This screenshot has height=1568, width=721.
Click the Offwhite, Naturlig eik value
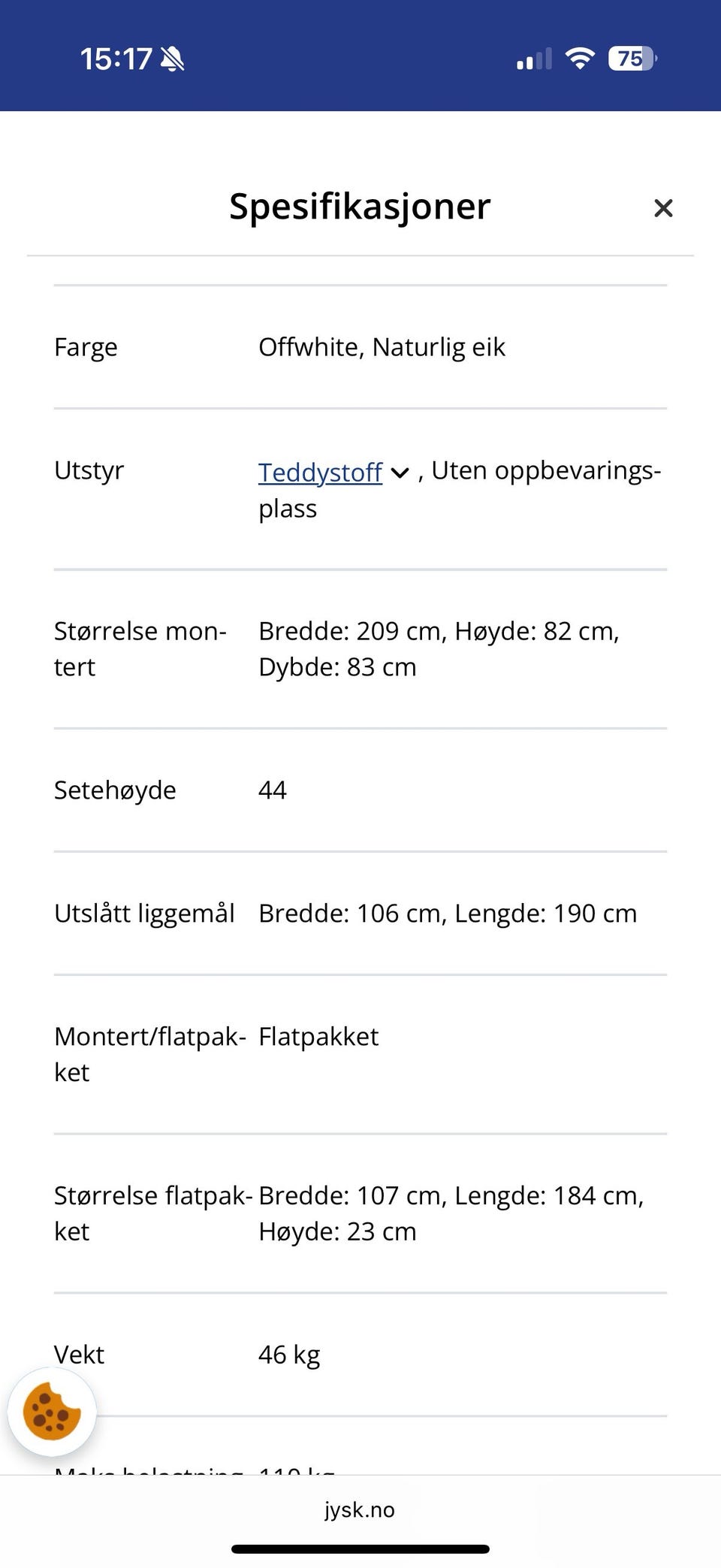tap(382, 347)
